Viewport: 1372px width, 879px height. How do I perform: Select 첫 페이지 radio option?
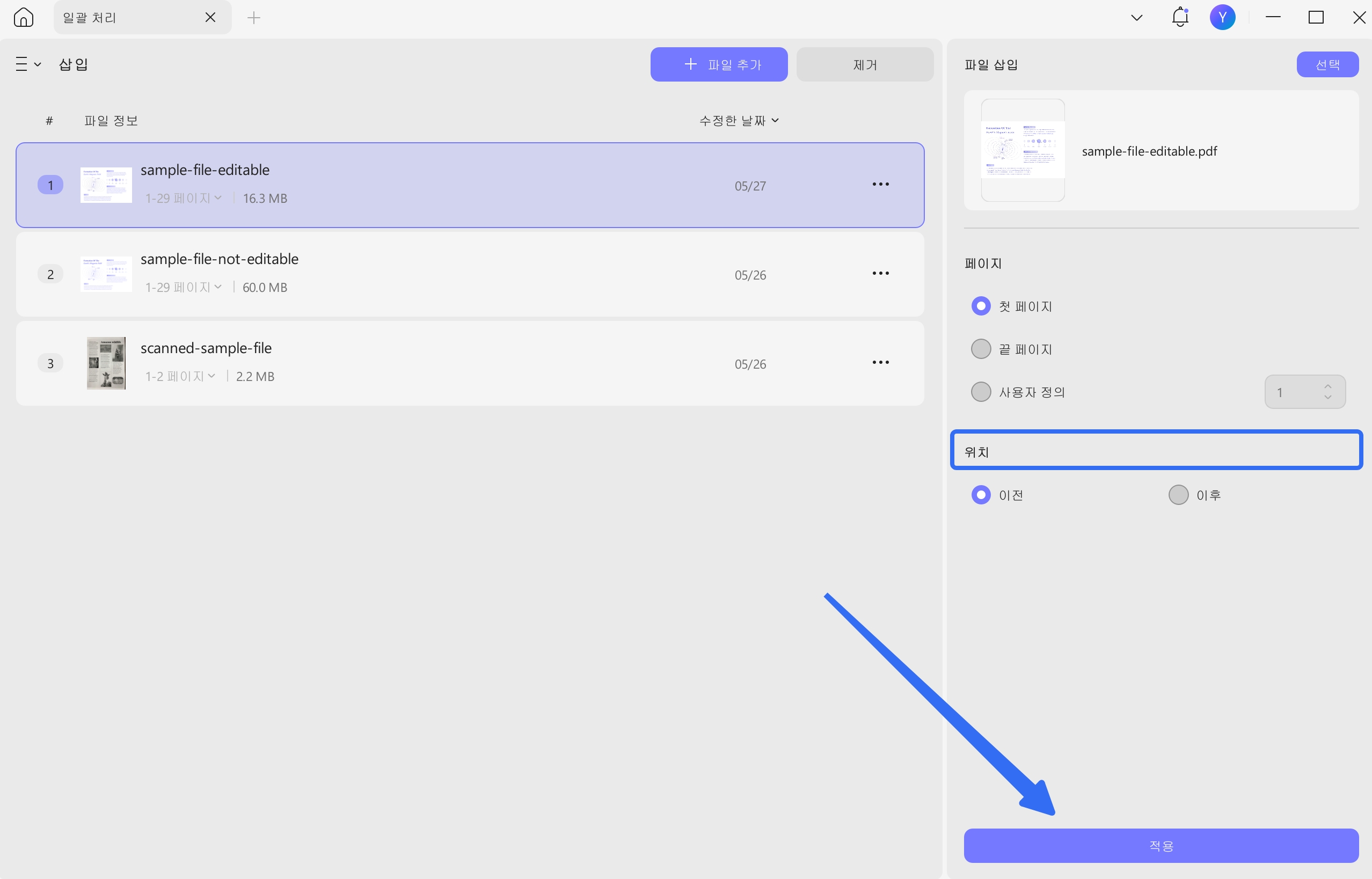981,306
